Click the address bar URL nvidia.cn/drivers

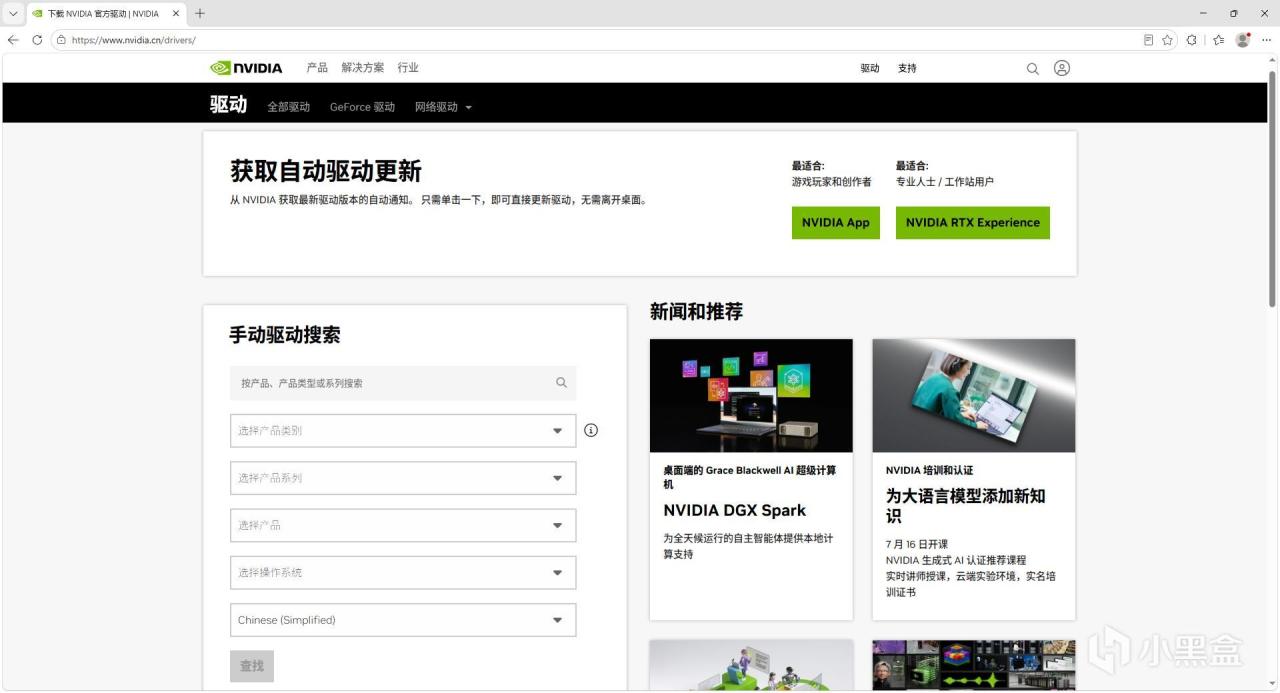tap(133, 40)
